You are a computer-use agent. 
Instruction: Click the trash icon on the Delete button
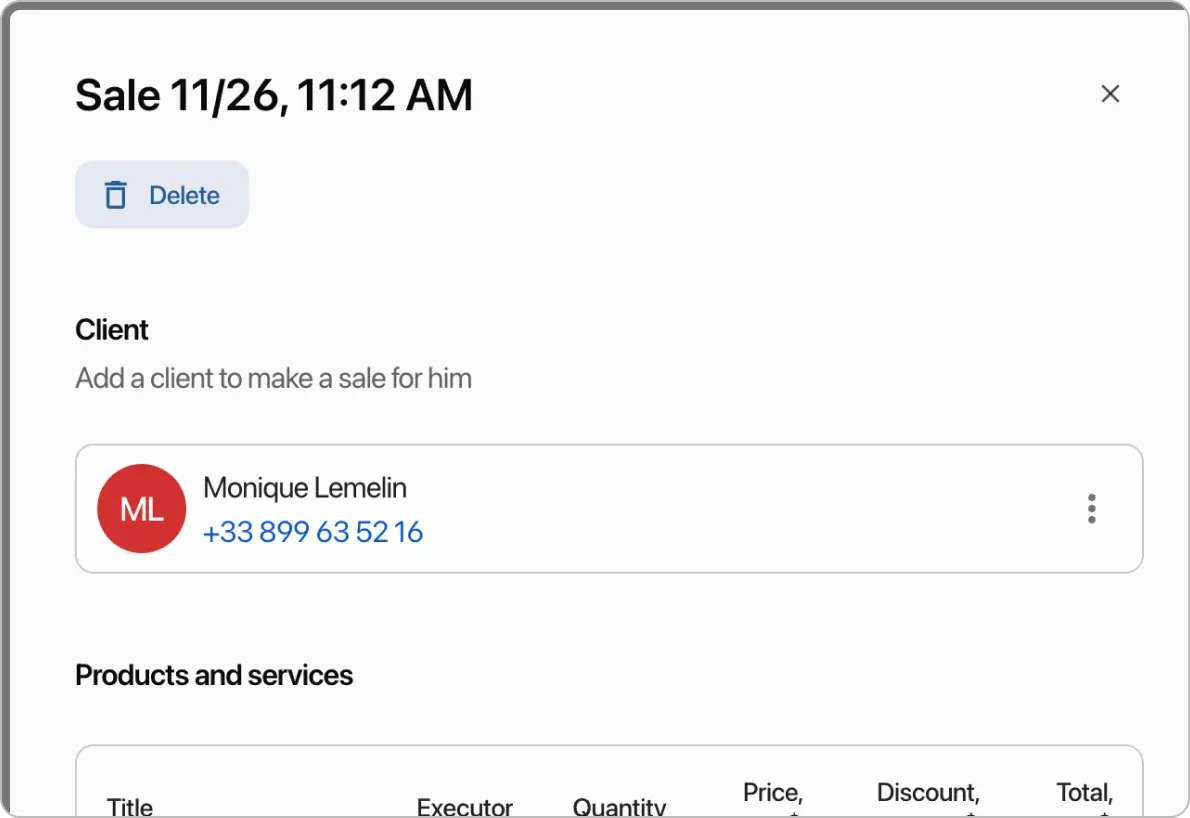tap(117, 194)
